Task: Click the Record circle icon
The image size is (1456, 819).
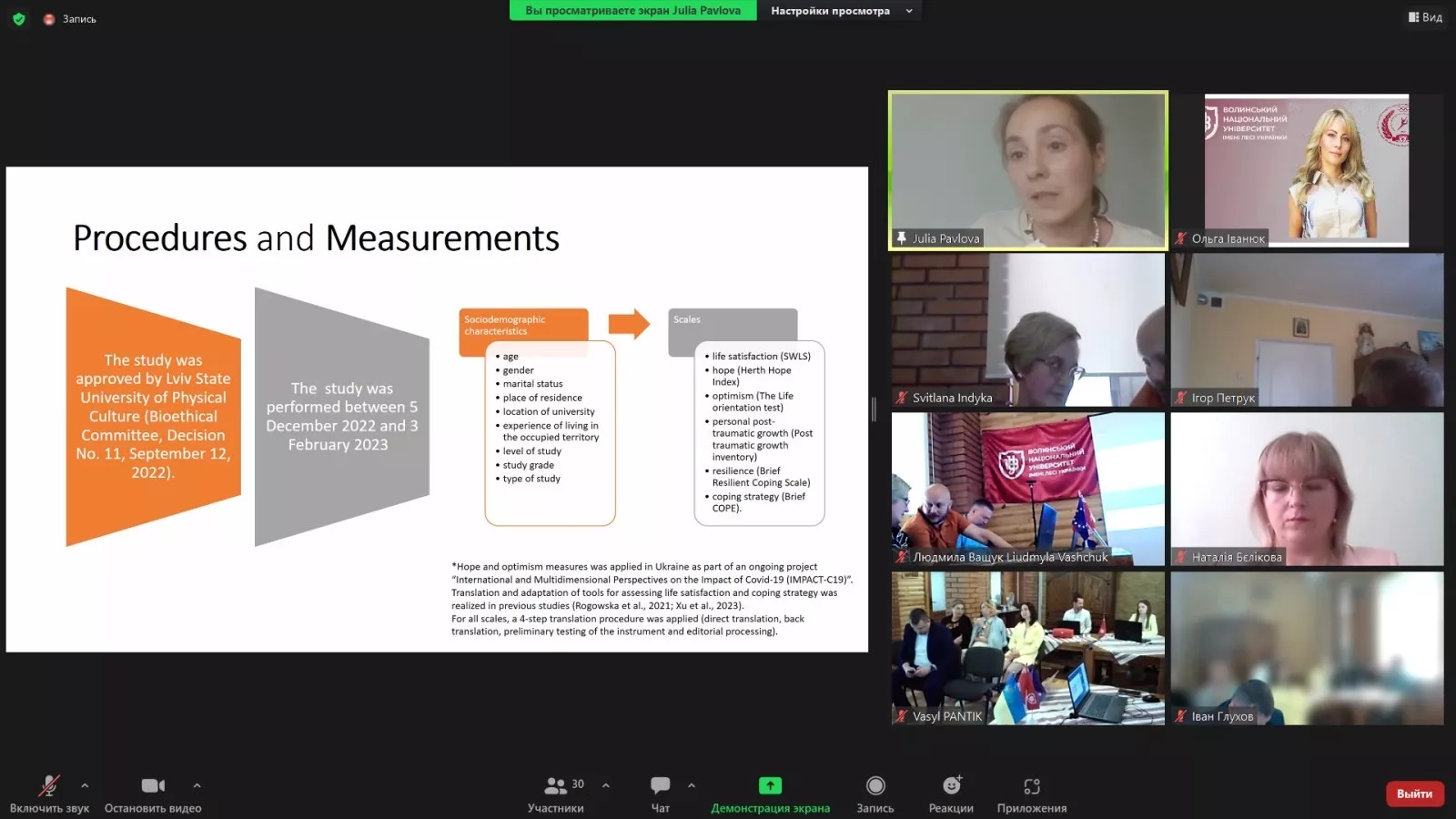Action: 875,785
